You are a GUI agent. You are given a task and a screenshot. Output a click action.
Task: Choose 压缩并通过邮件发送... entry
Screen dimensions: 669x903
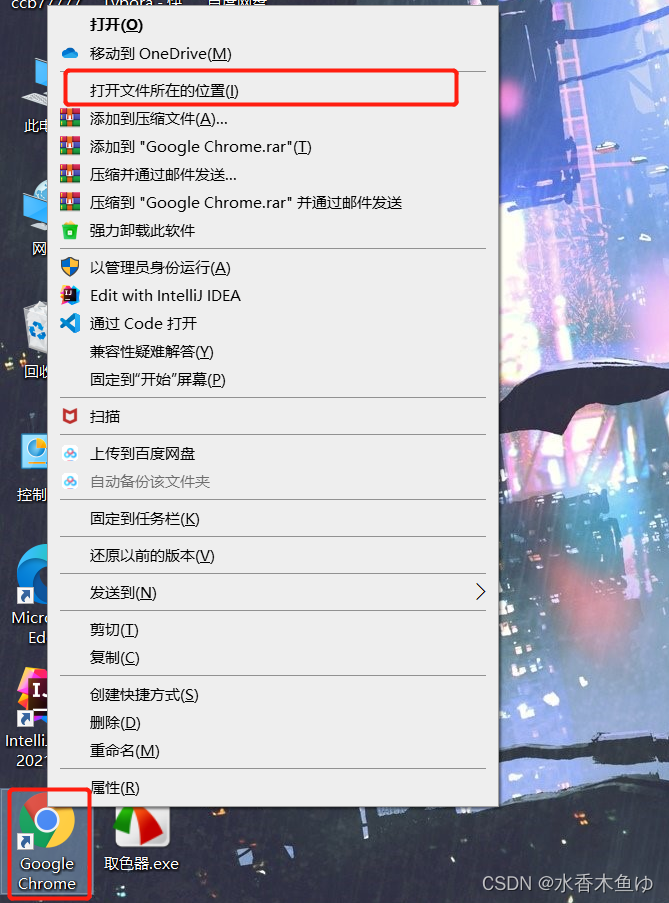point(273,174)
